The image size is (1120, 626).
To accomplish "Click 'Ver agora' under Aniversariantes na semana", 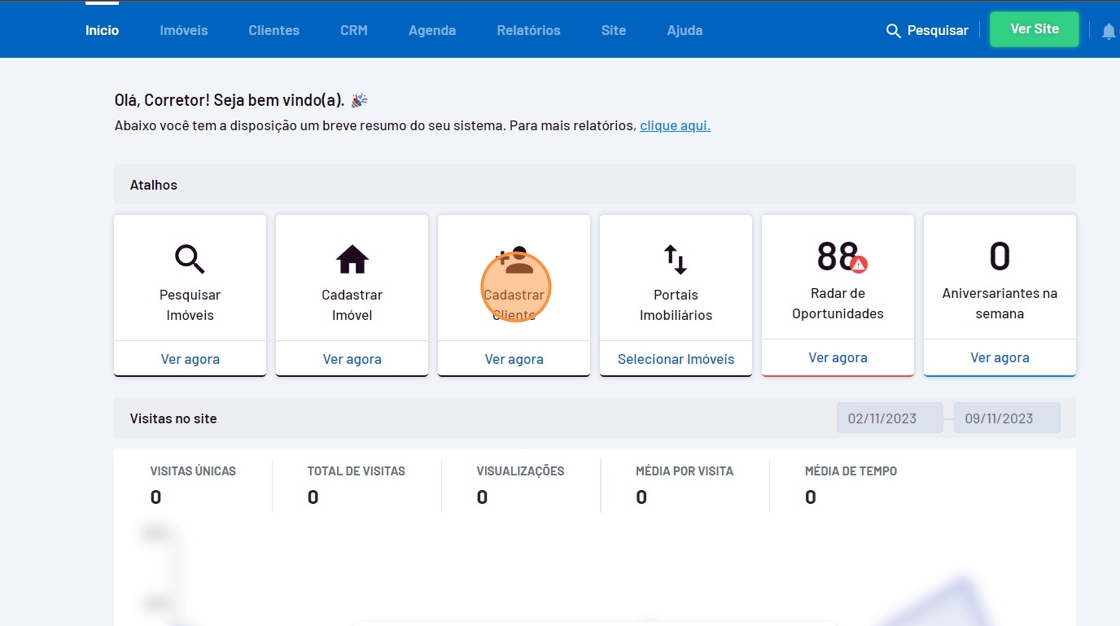I will tap(1000, 357).
